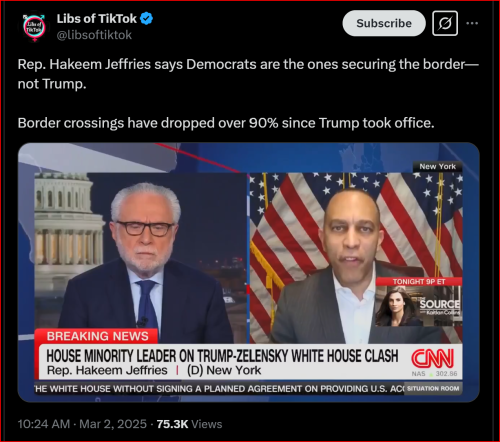Open the Libs of TikTok display name

click(x=97, y=19)
